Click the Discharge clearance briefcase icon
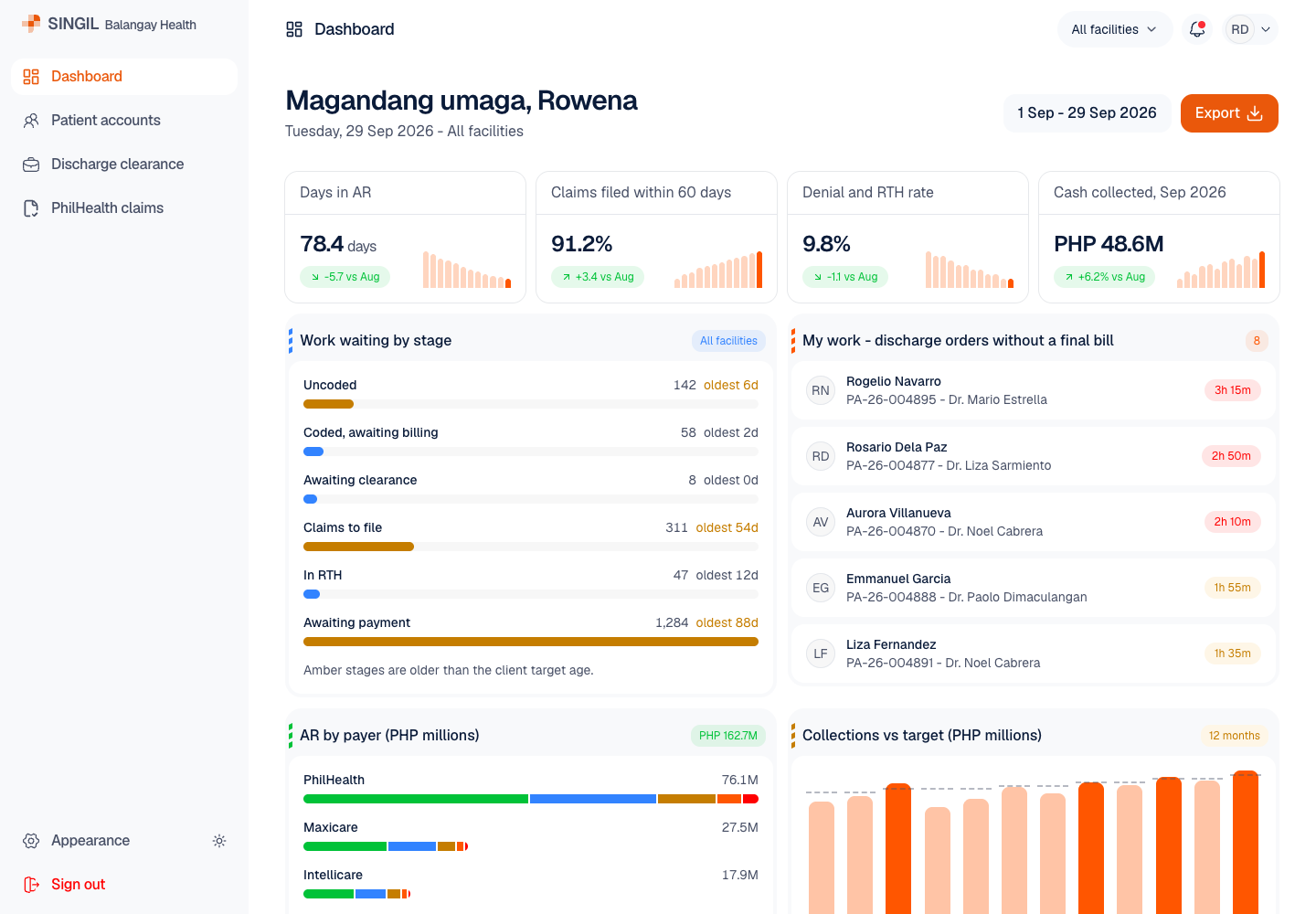Screen dimensions: 1316x914 [31, 165]
